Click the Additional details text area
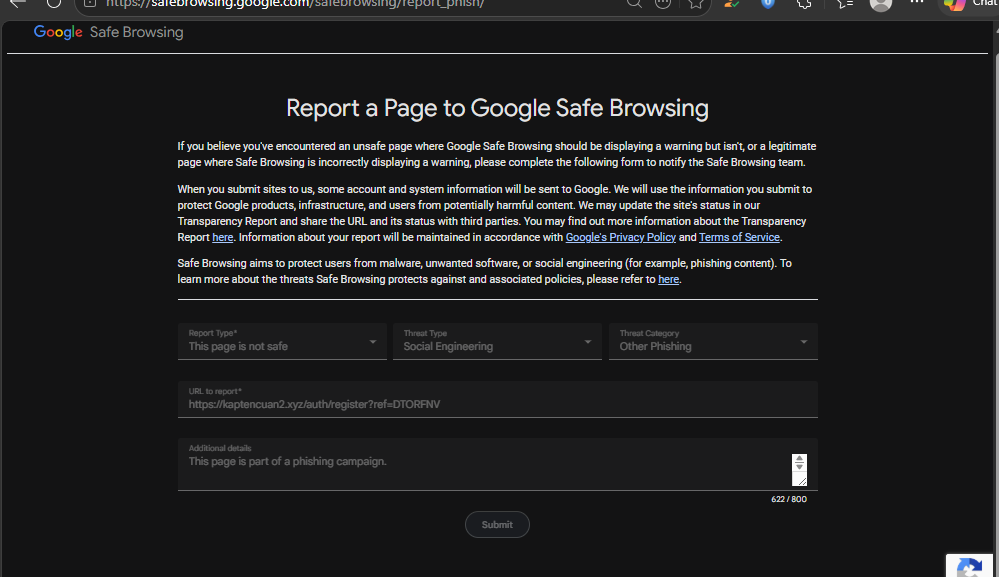The width and height of the screenshot is (999, 577). pyautogui.click(x=498, y=464)
